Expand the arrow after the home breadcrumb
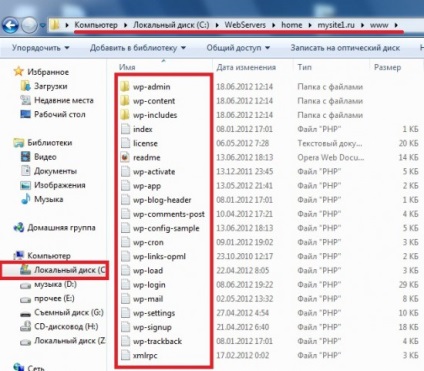 click(x=310, y=25)
